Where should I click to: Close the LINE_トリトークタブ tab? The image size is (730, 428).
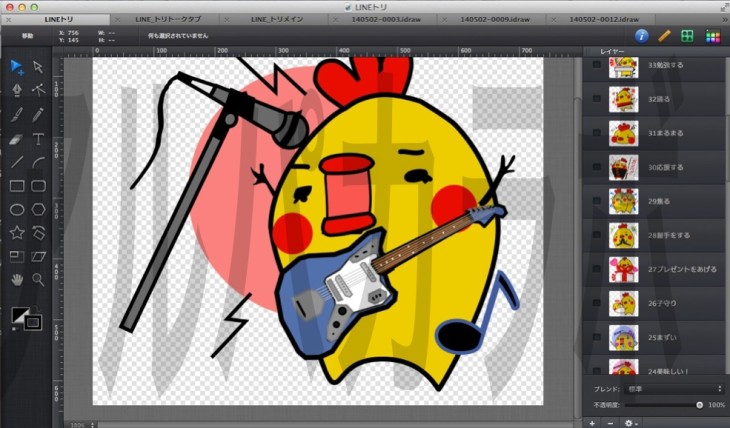[x=117, y=20]
